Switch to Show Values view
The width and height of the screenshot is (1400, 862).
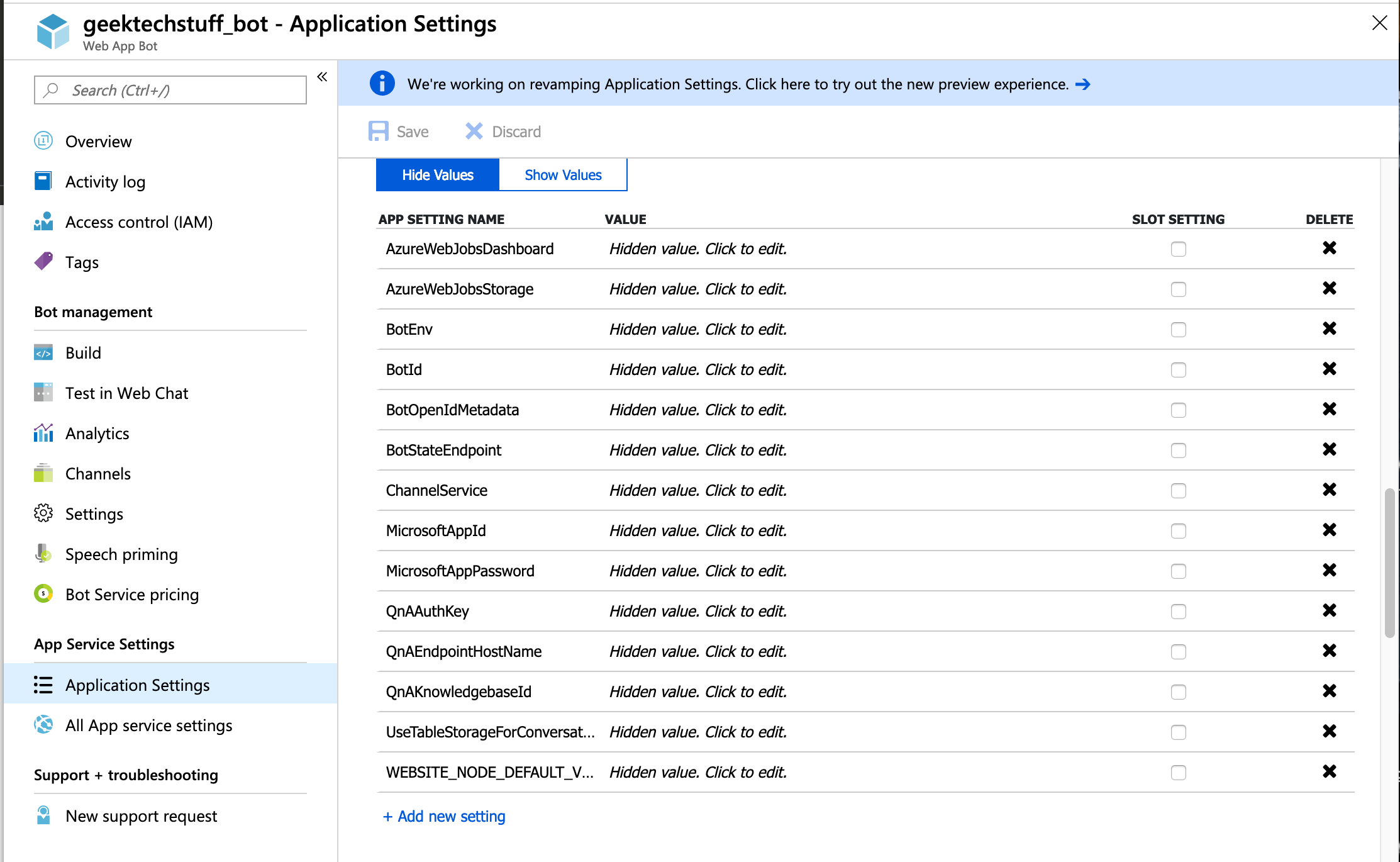coord(562,174)
